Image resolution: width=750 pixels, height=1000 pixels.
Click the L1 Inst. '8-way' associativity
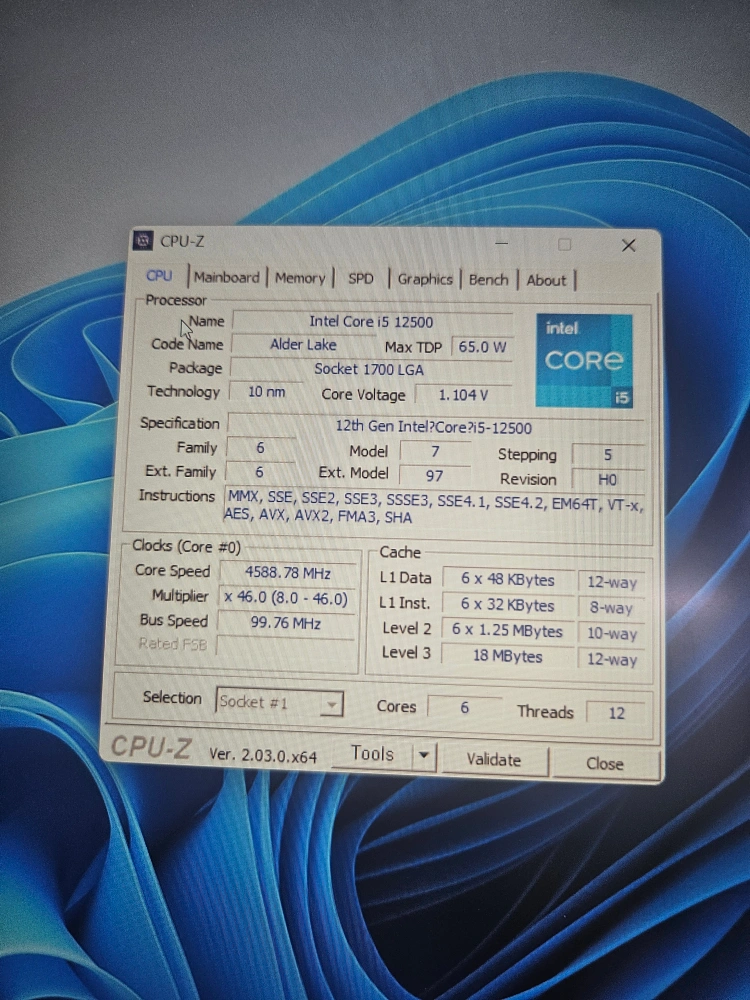611,608
